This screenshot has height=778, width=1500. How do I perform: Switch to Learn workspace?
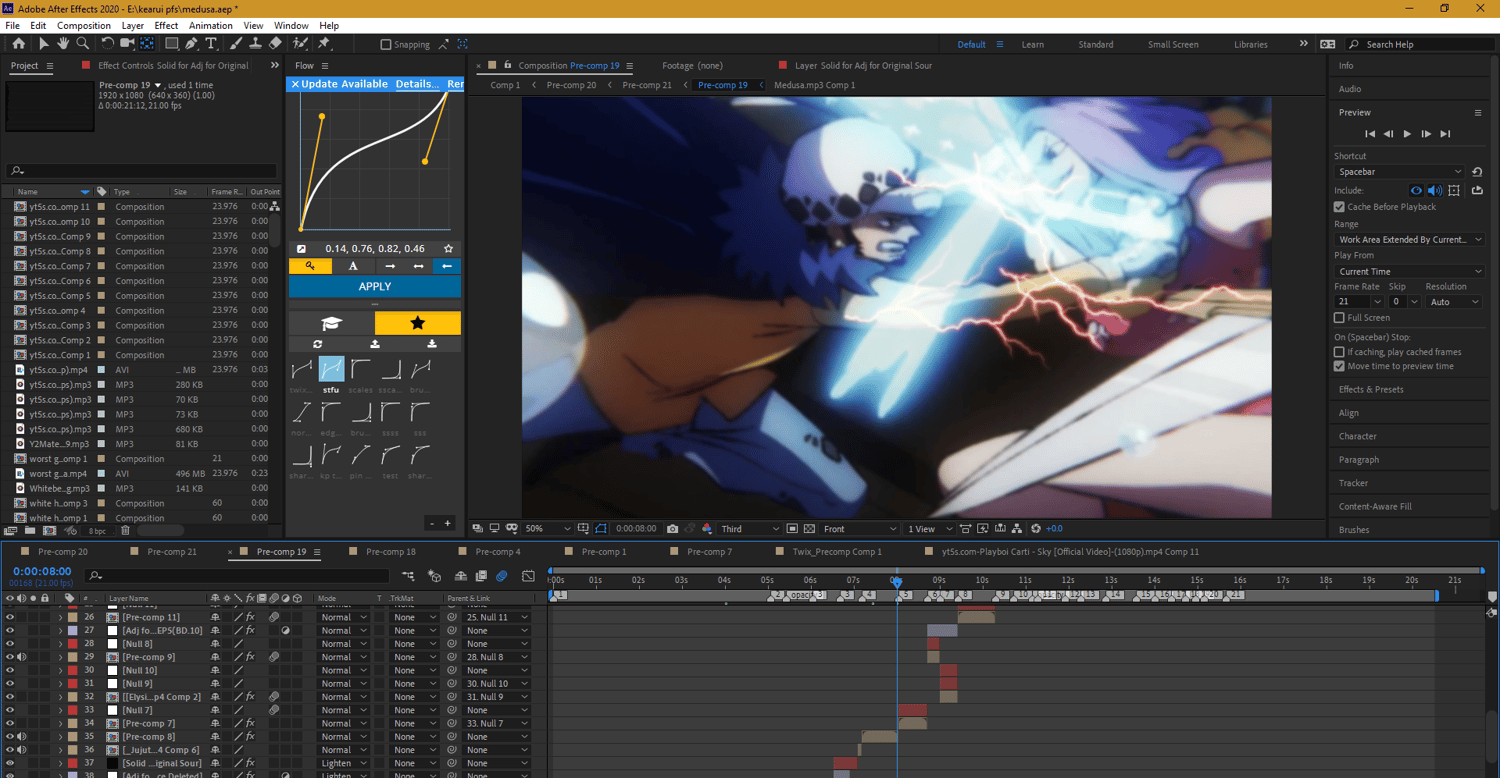point(1033,44)
